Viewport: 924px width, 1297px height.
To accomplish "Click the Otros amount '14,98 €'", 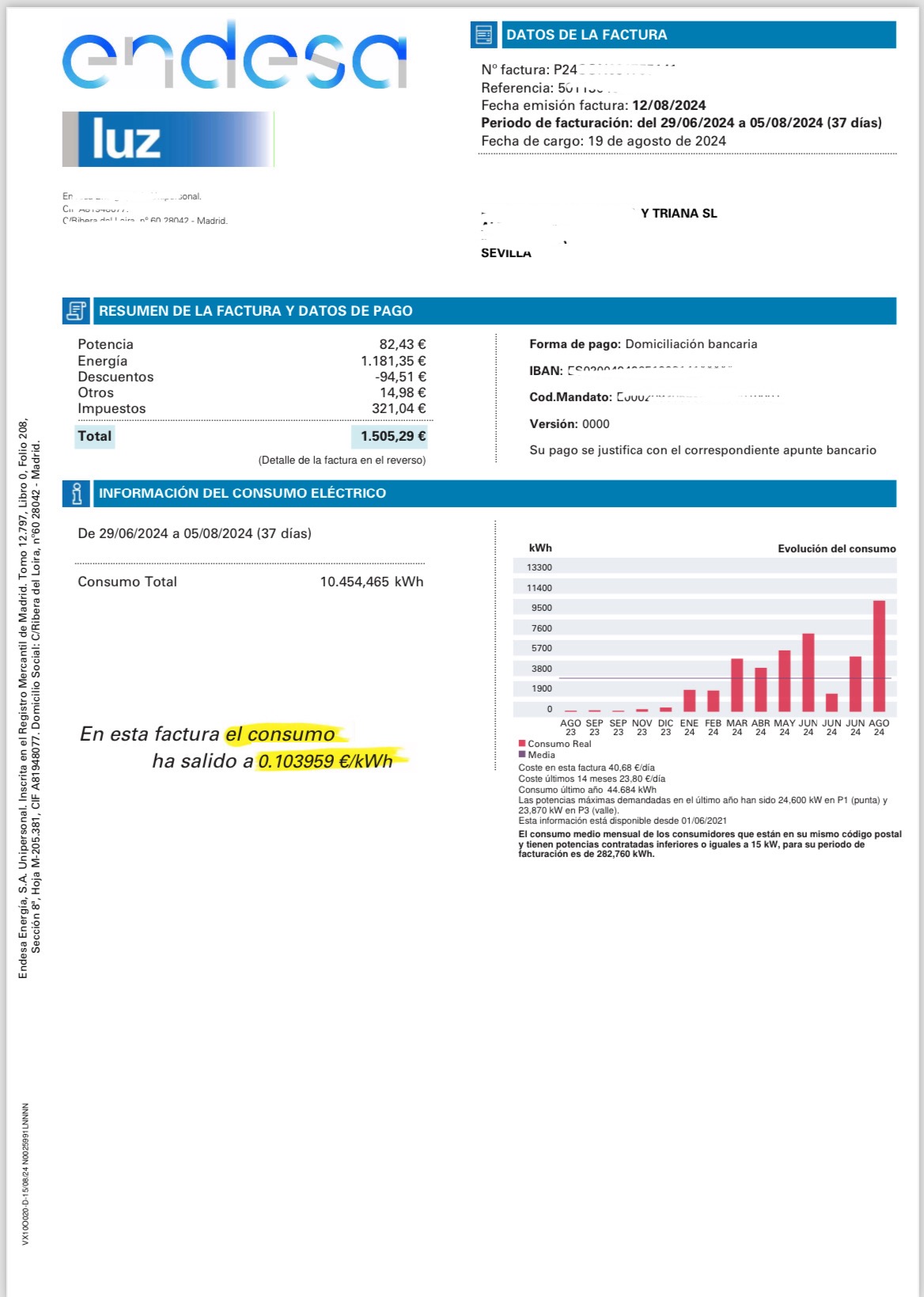I will (403, 393).
